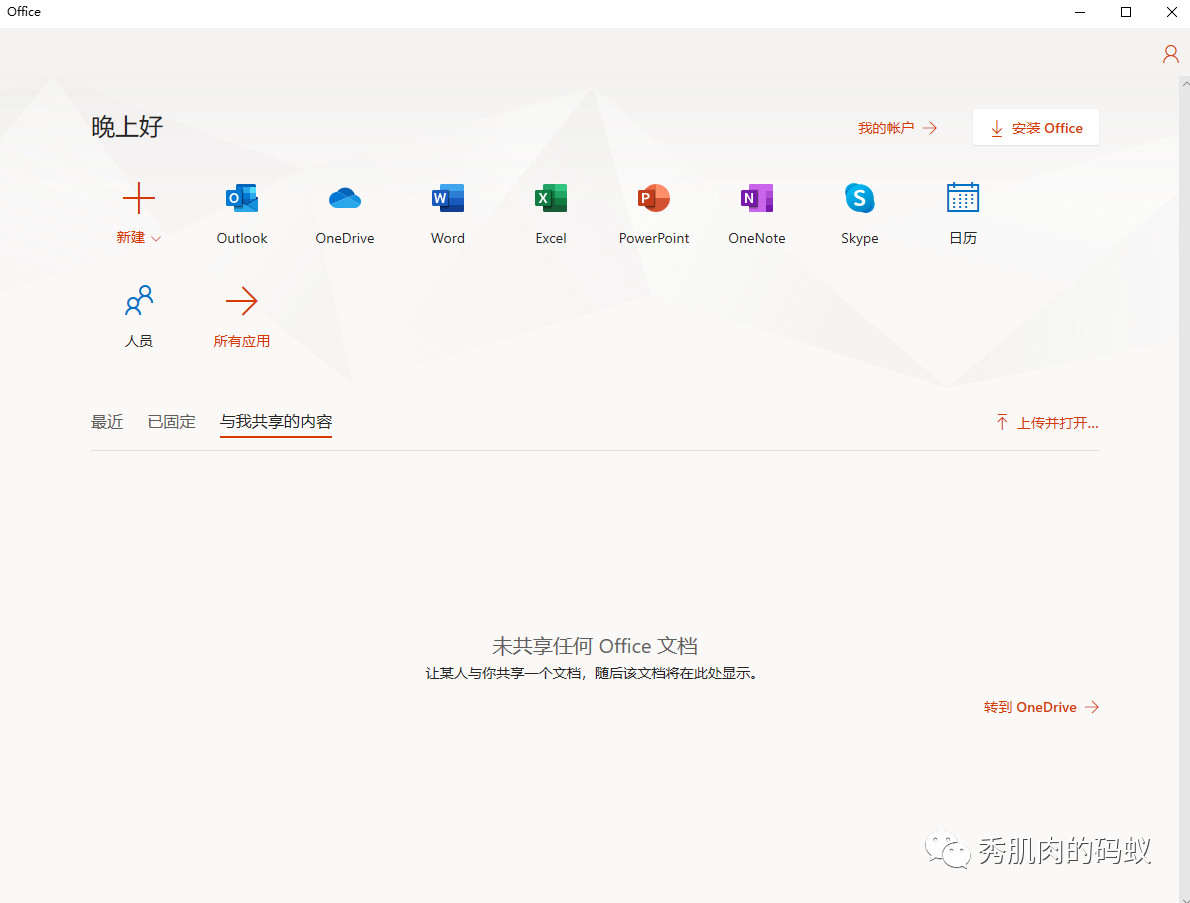Launch OneDrive from the app list
This screenshot has width=1190, height=903.
click(345, 199)
